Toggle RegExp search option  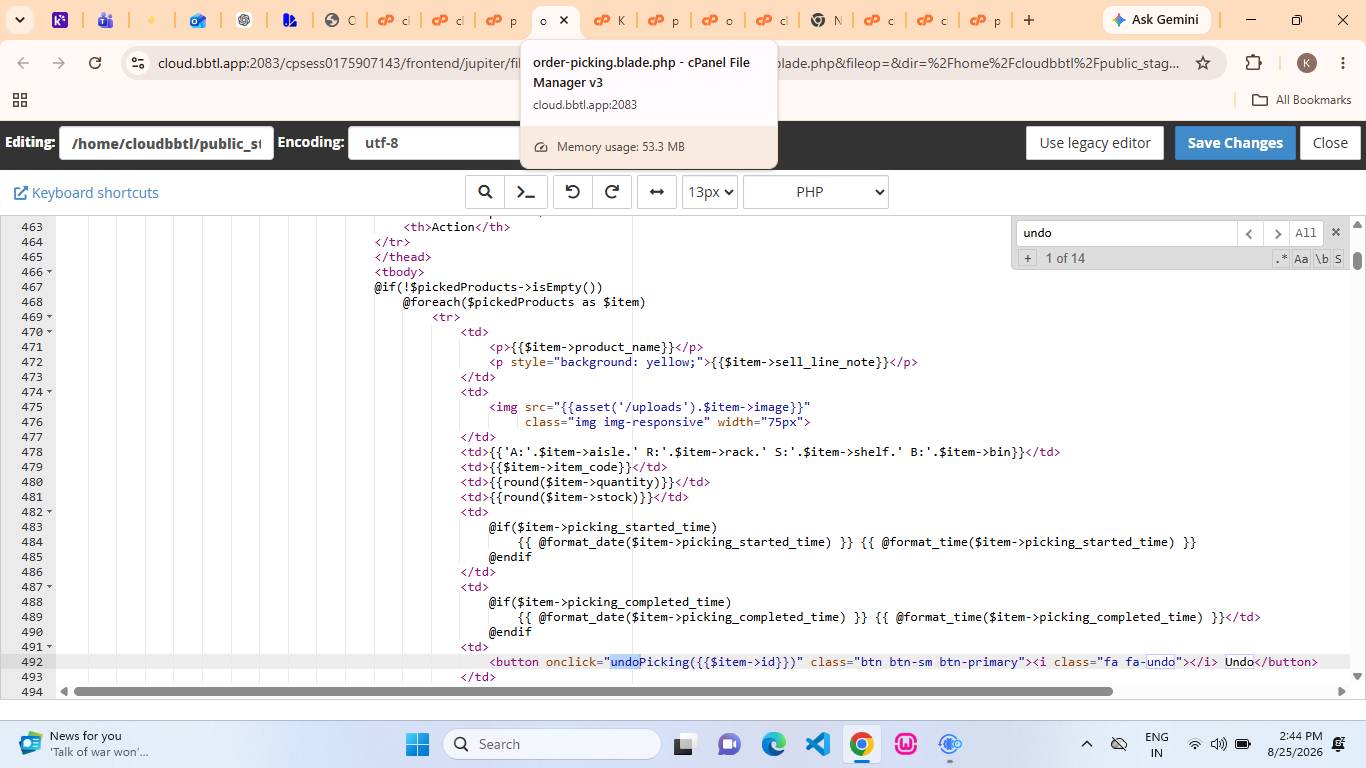point(1281,259)
